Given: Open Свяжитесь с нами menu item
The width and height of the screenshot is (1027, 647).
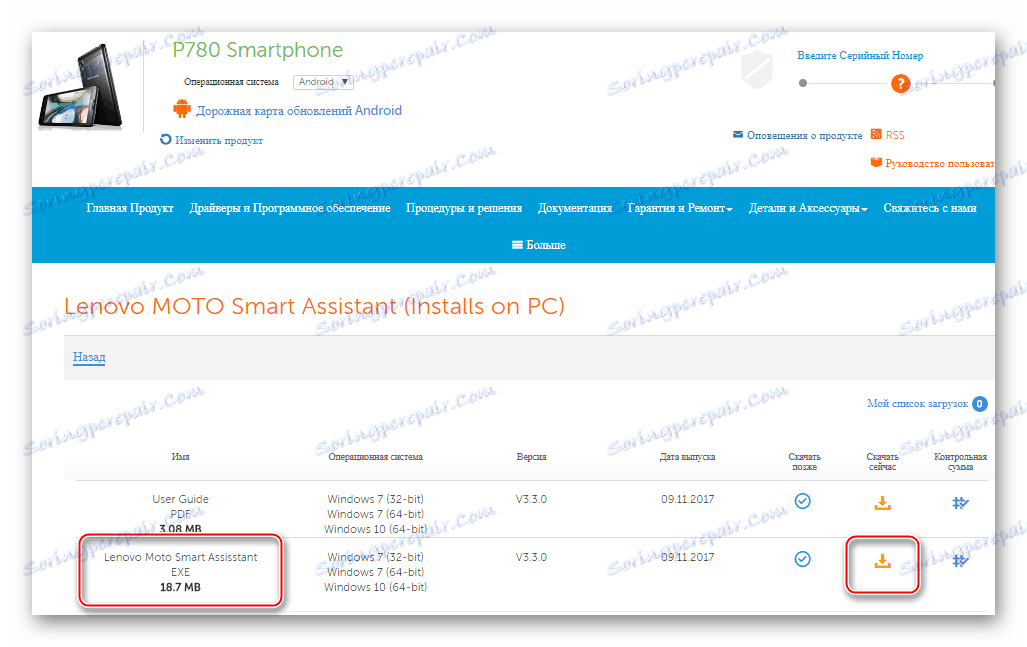Looking at the screenshot, I should [930, 208].
